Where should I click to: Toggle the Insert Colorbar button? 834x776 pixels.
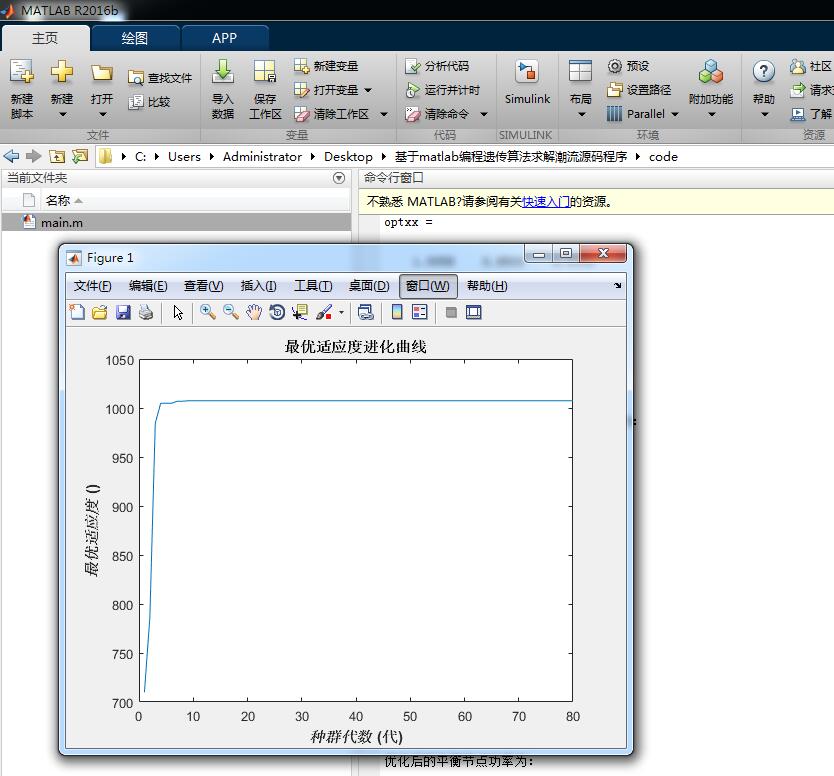coord(397,312)
